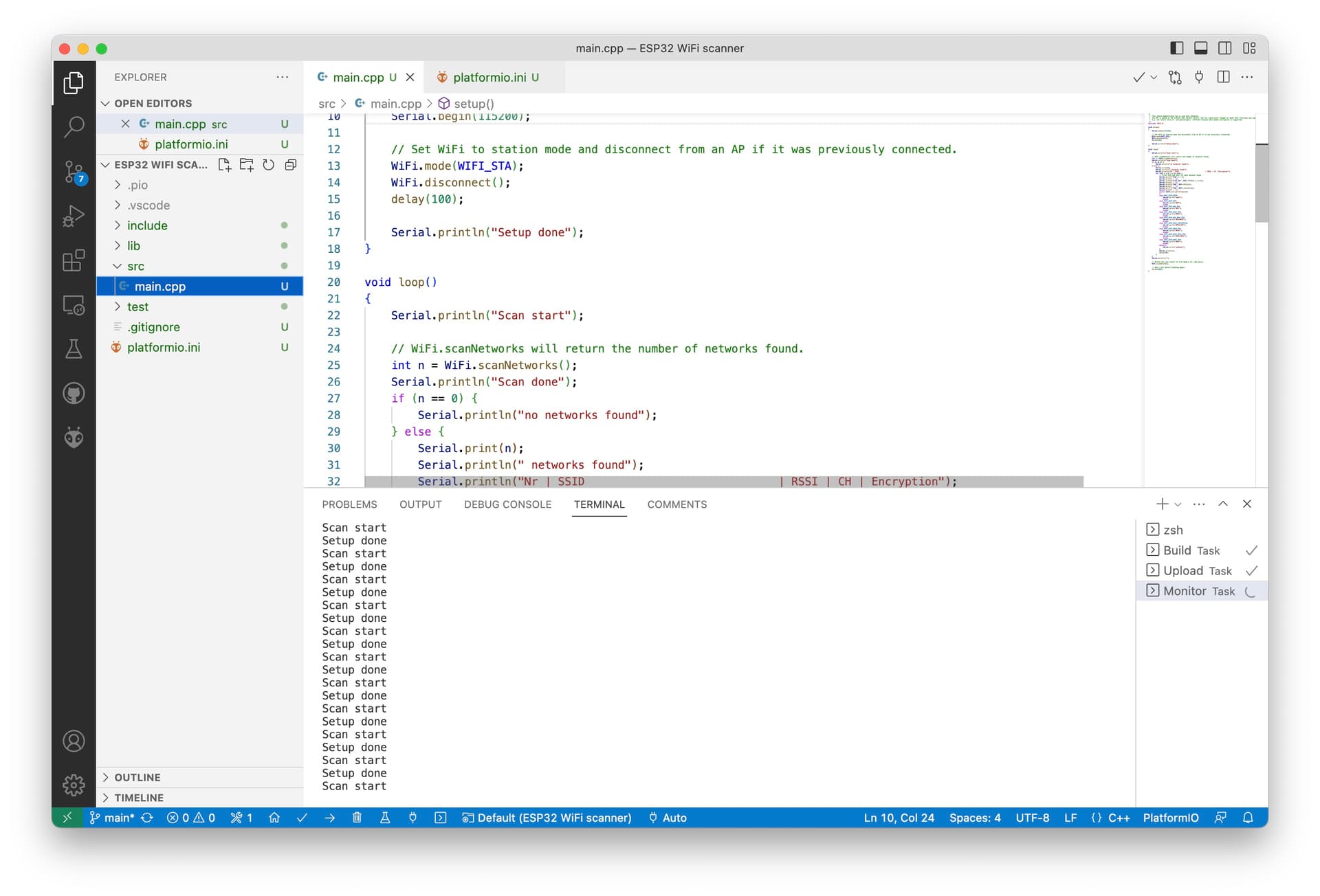
Task: Toggle the primary side bar layout button
Action: coord(1177,48)
